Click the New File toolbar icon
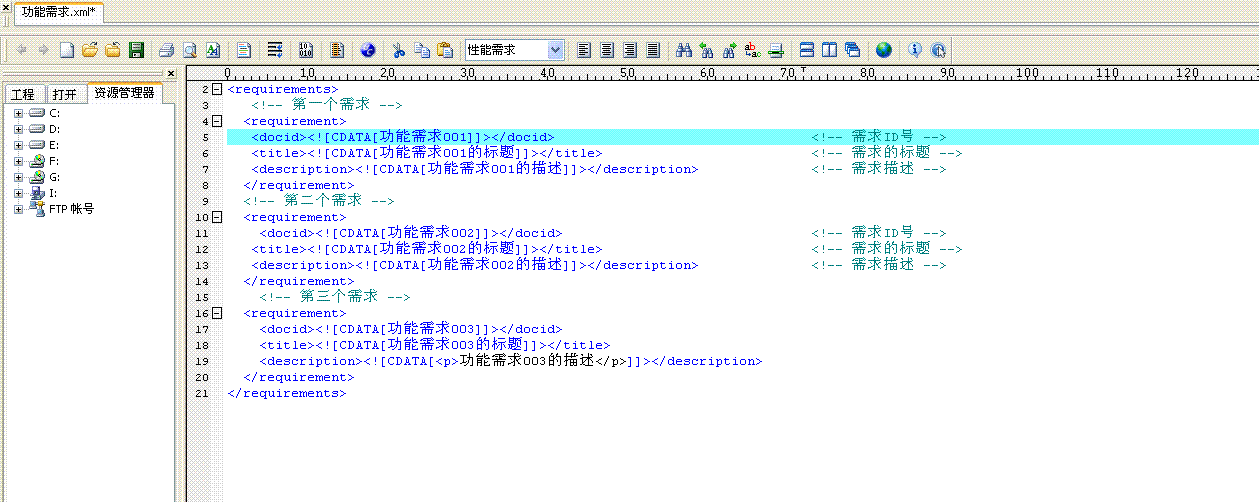1259x502 pixels. [67, 50]
